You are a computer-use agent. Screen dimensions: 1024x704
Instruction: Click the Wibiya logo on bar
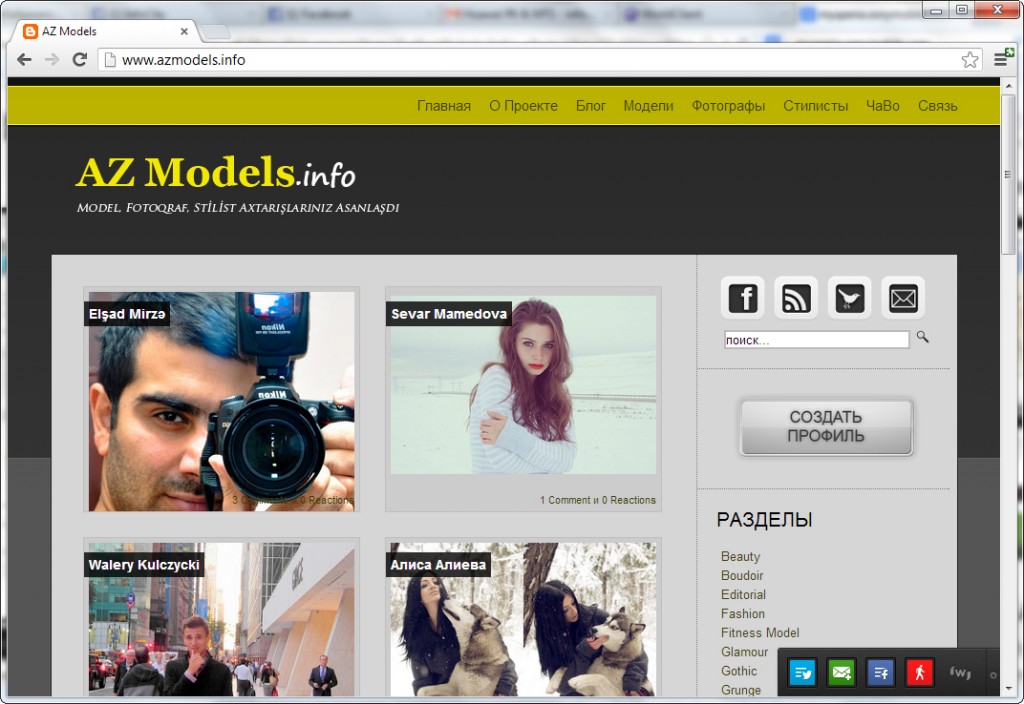point(959,672)
